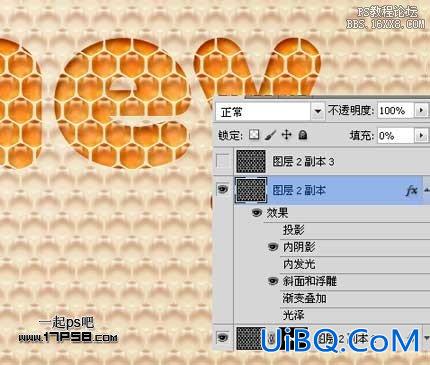
Task: Open the blend mode dropdown showing 正常
Action: pos(270,112)
